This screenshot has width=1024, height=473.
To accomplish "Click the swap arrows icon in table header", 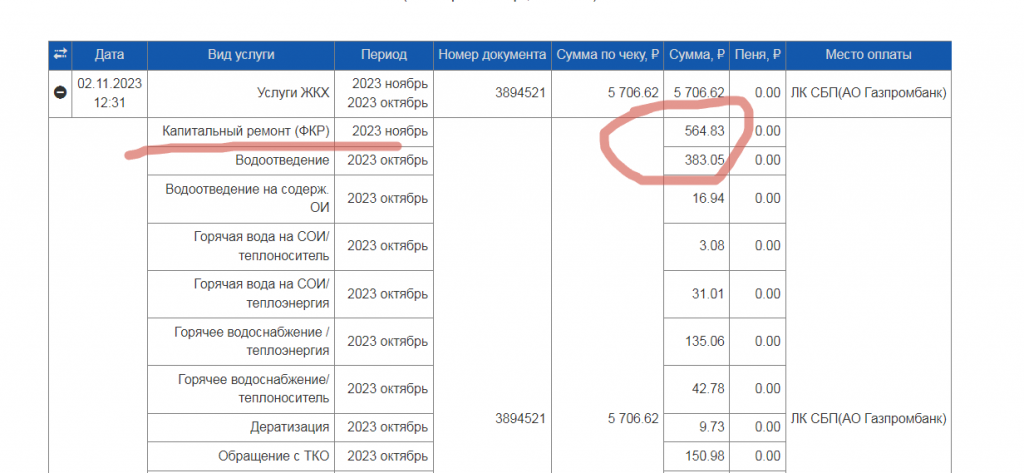I will point(60,54).
